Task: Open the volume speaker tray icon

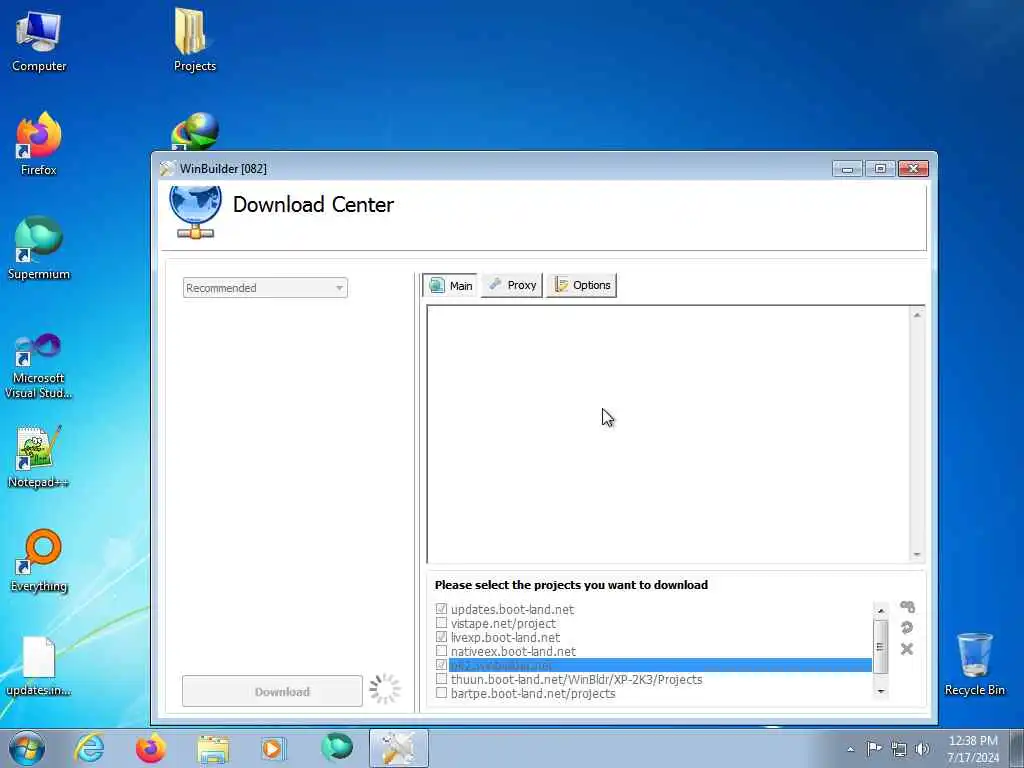Action: (922, 748)
